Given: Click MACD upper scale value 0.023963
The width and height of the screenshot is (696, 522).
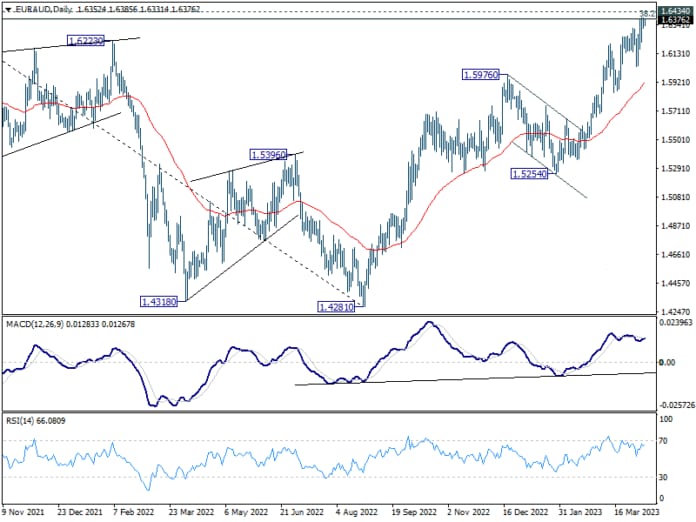Looking at the screenshot, I should click(676, 323).
